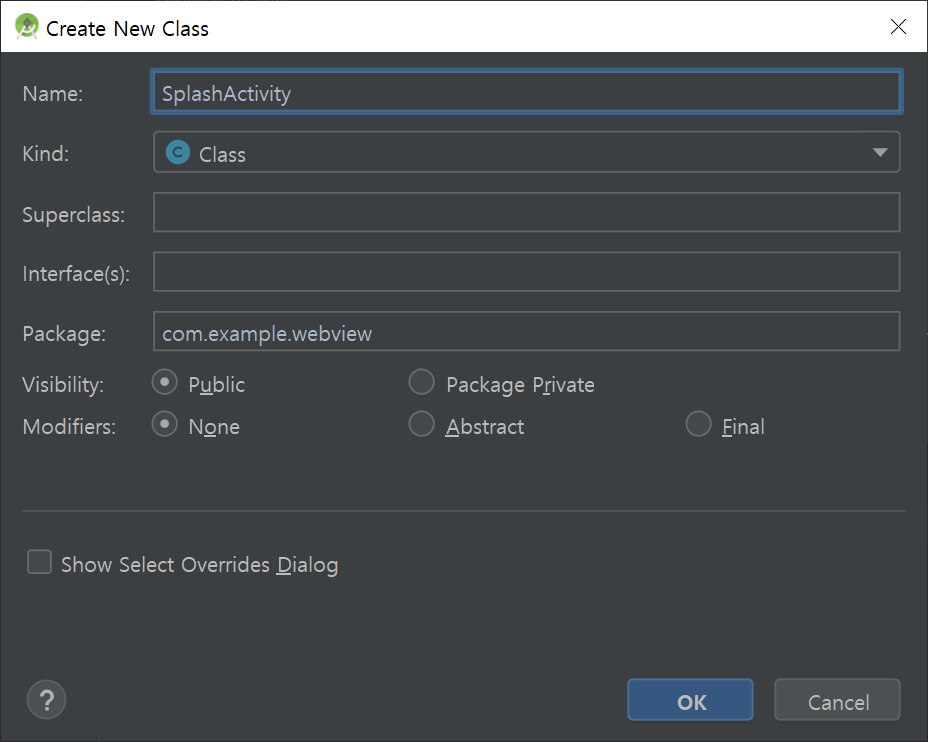Open help with the question mark button

(x=46, y=700)
